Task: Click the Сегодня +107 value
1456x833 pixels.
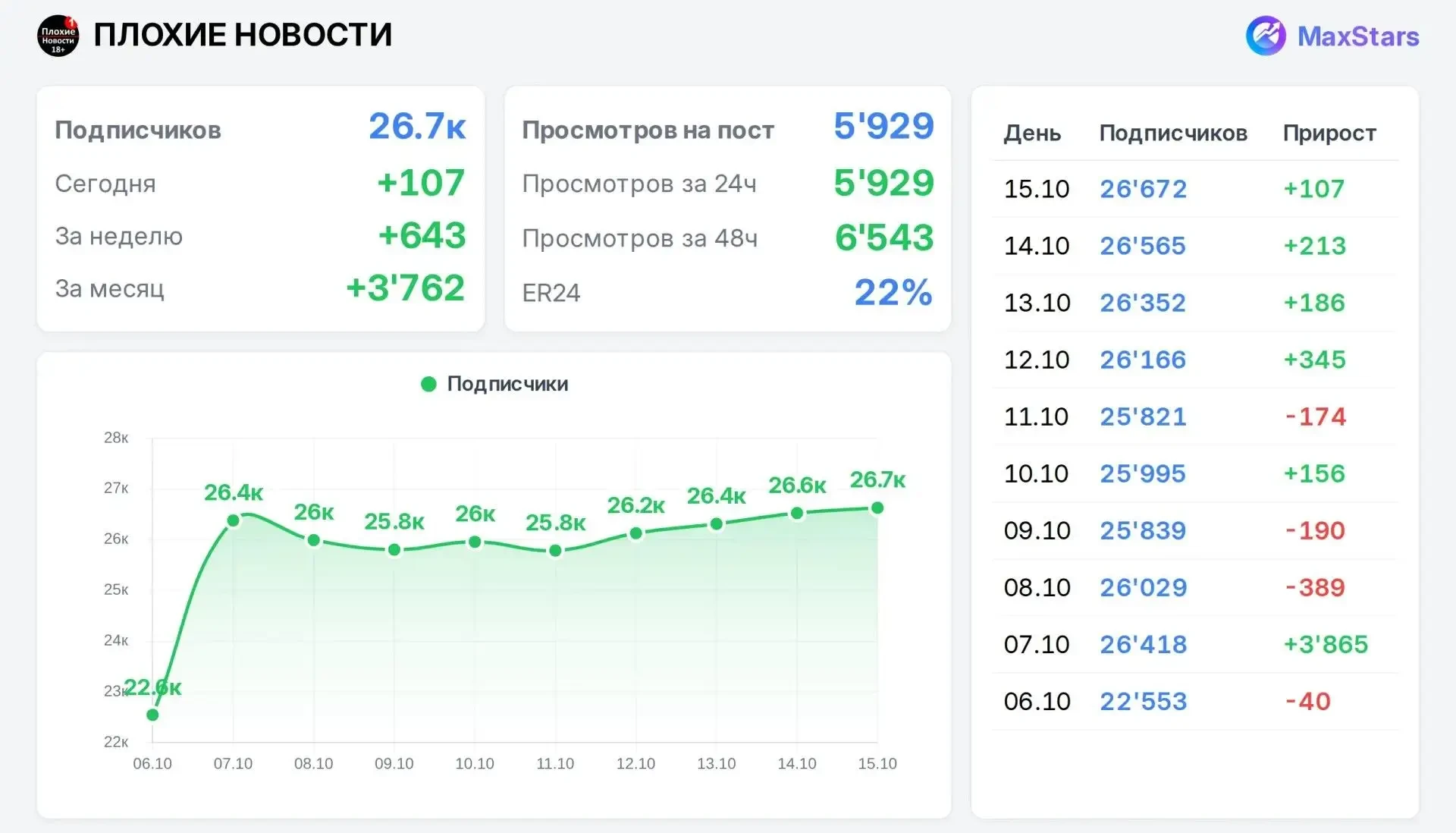Action: [x=421, y=183]
